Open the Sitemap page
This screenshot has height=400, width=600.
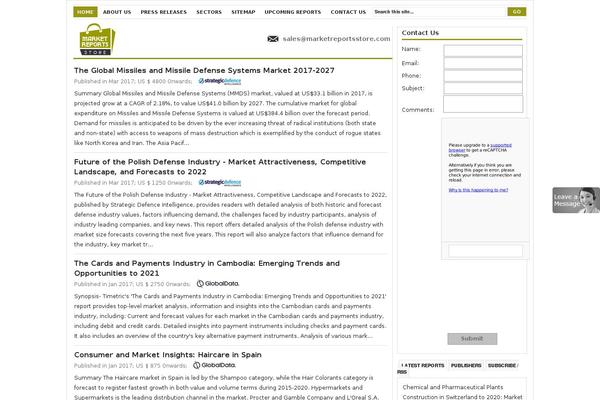click(243, 12)
